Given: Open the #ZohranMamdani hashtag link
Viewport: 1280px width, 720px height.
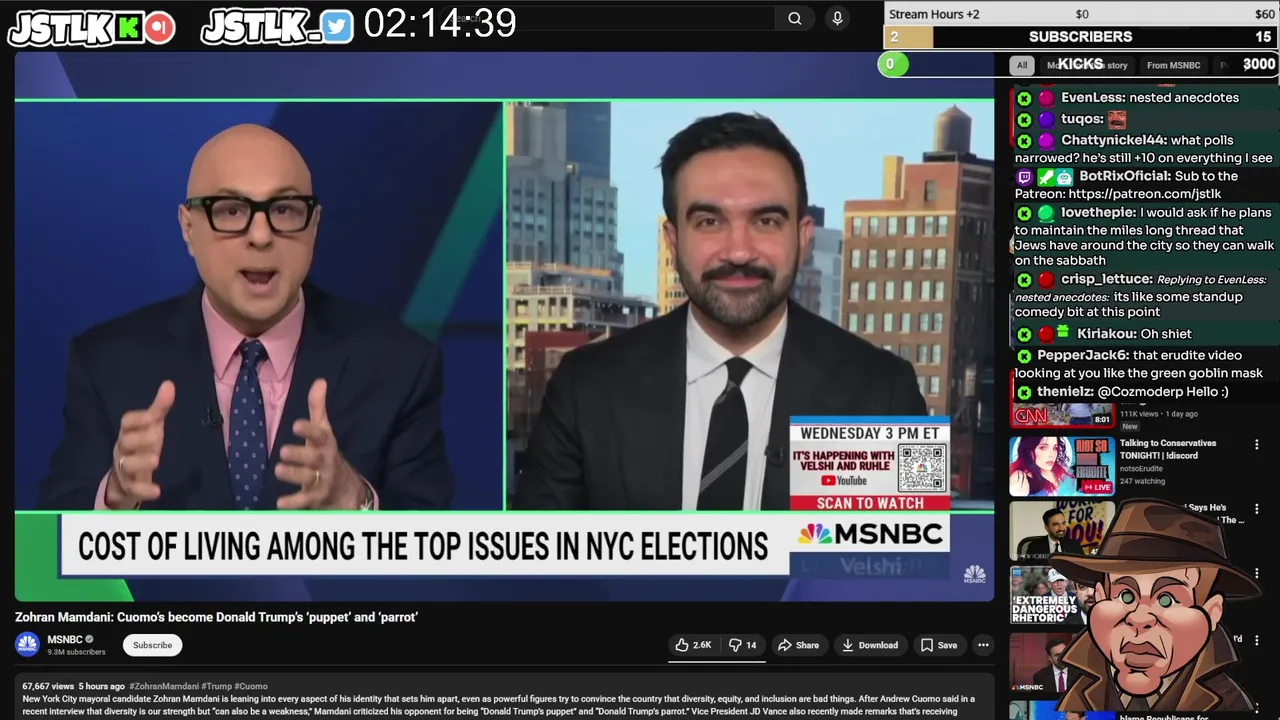Looking at the screenshot, I should (165, 686).
